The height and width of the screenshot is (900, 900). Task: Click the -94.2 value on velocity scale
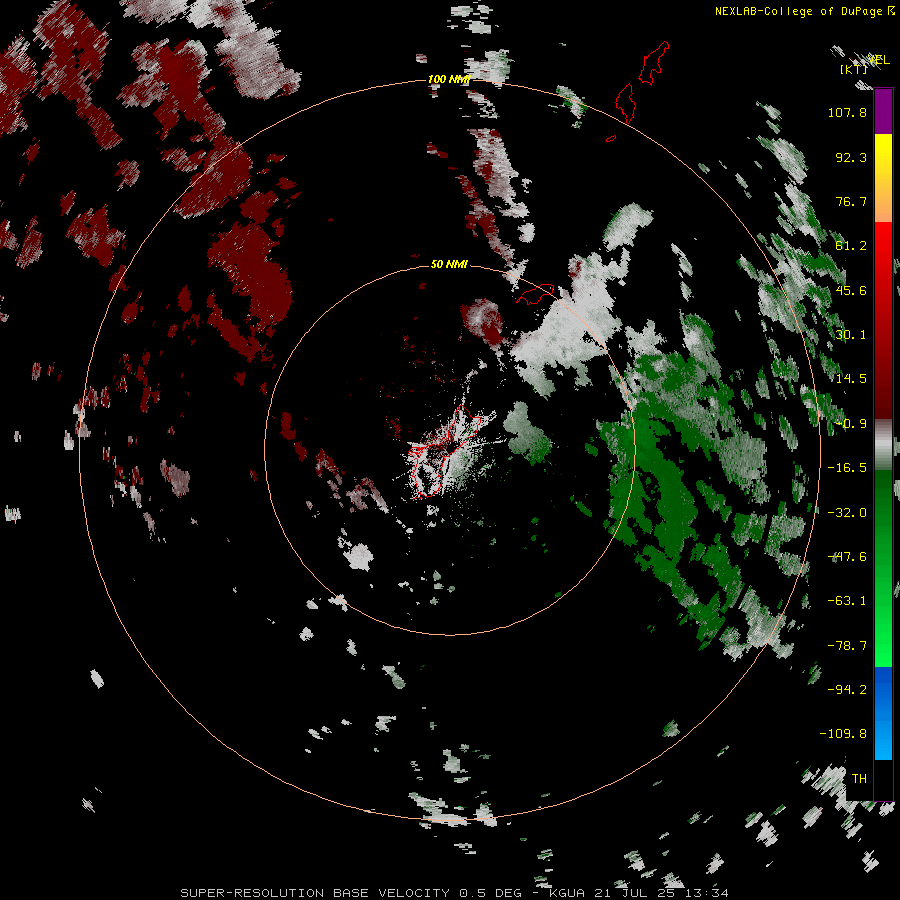tap(847, 690)
